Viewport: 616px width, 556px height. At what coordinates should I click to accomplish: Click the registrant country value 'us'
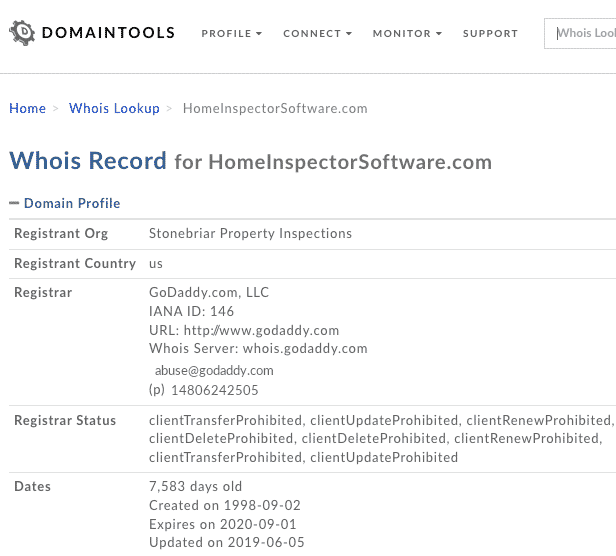tap(156, 264)
